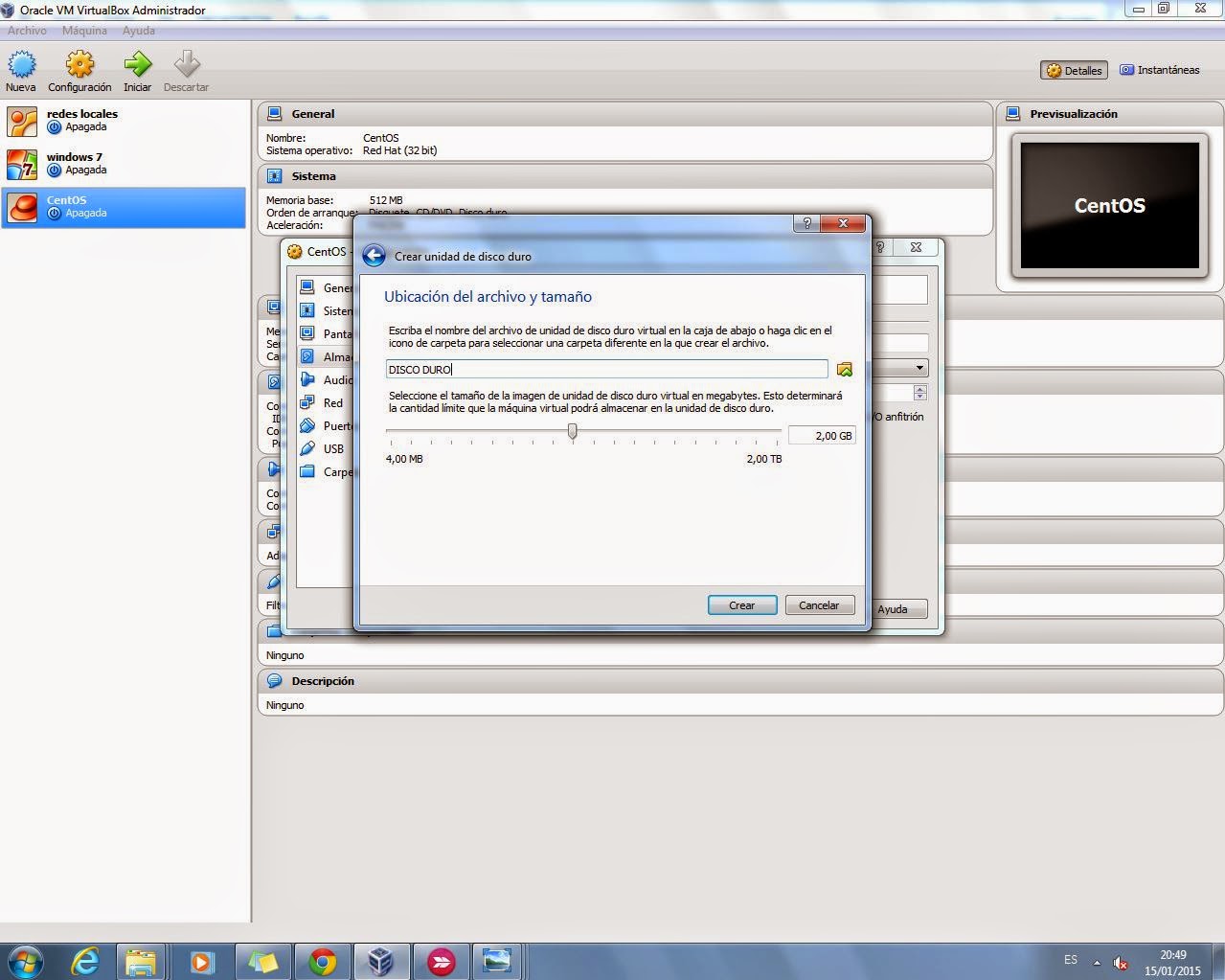Click the Windows Start orb
This screenshot has width=1225, height=980.
point(25,961)
